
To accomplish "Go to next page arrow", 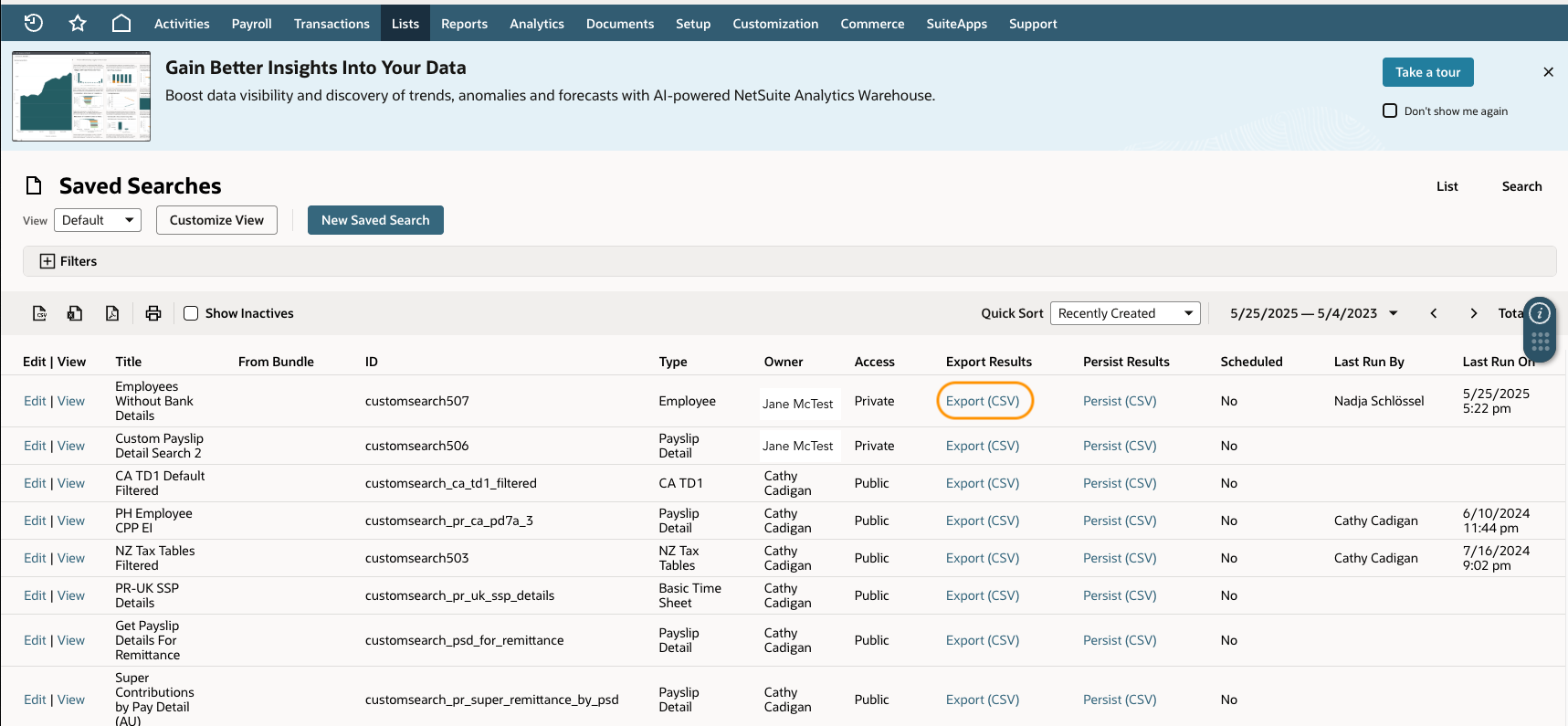I will (1473, 313).
